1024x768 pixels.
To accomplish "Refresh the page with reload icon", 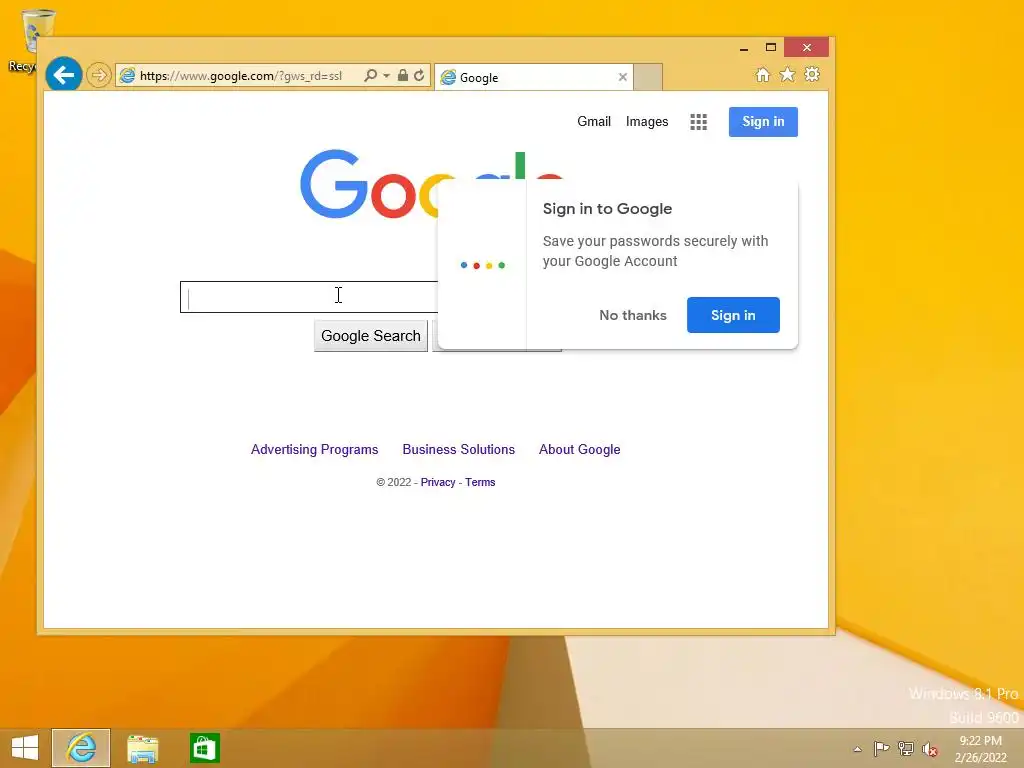I will click(x=419, y=75).
